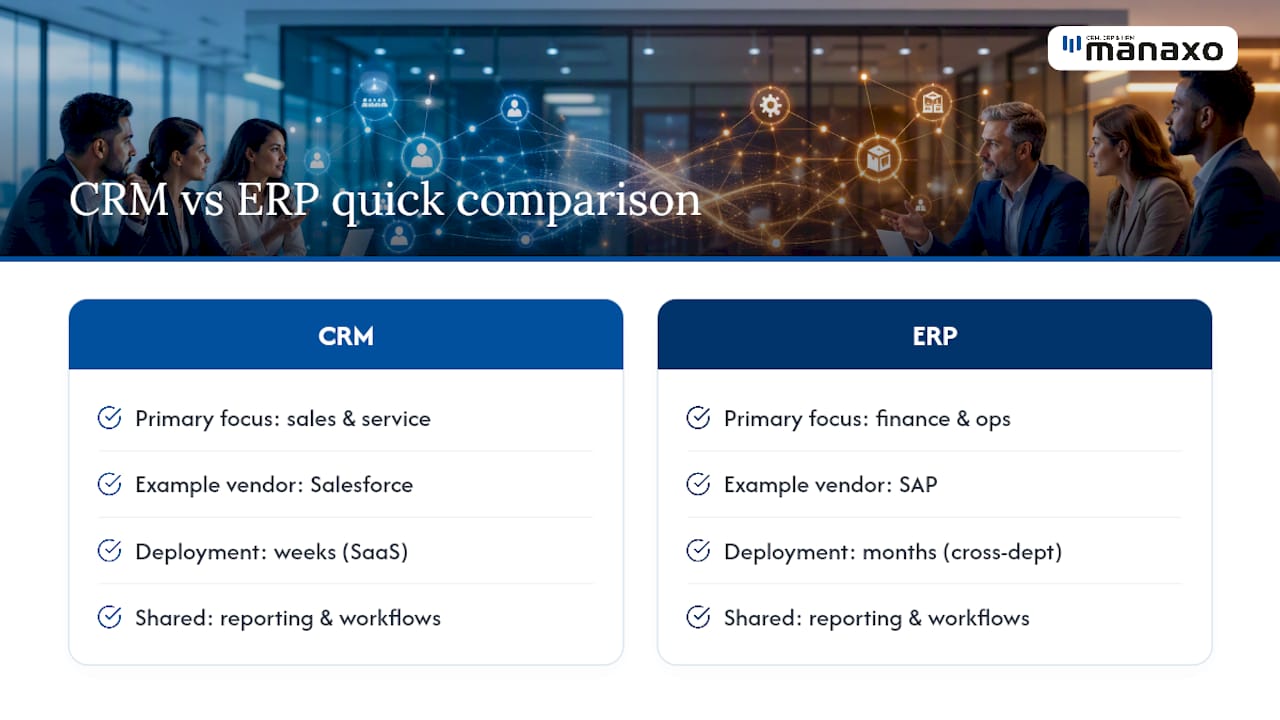Select the CRM card header

pos(346,335)
